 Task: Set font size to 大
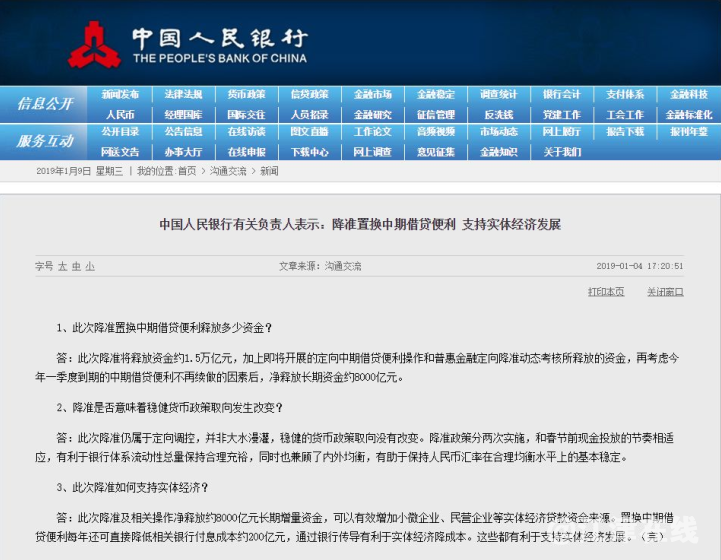63,266
